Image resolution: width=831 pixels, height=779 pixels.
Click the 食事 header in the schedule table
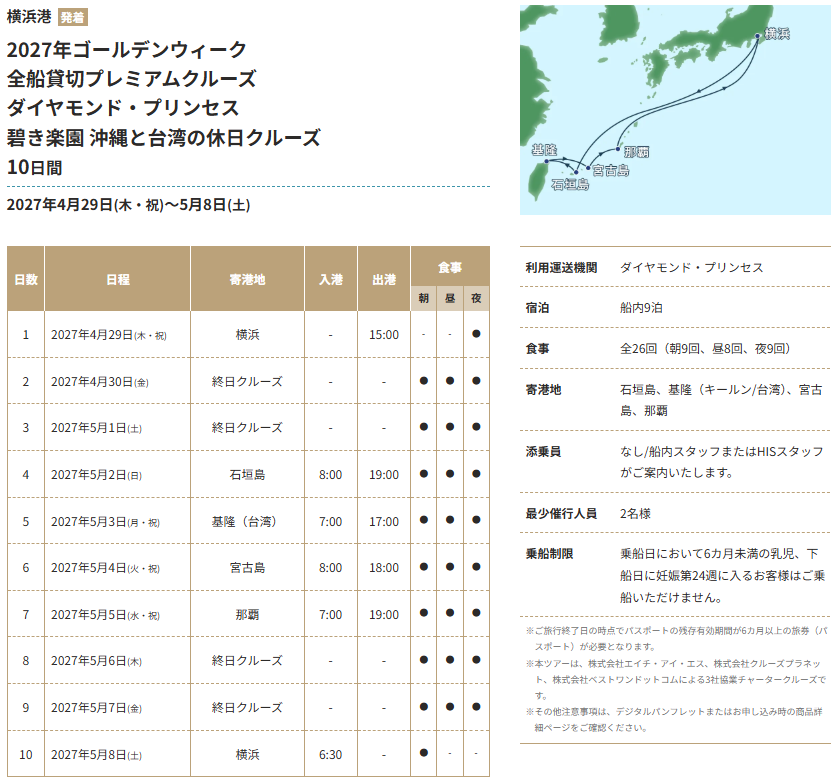click(x=450, y=267)
